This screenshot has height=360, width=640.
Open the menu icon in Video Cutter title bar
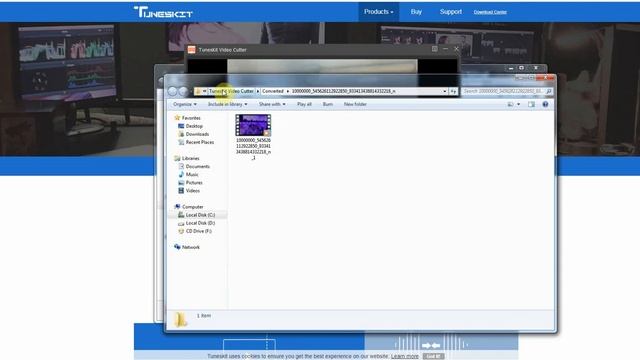[435, 49]
